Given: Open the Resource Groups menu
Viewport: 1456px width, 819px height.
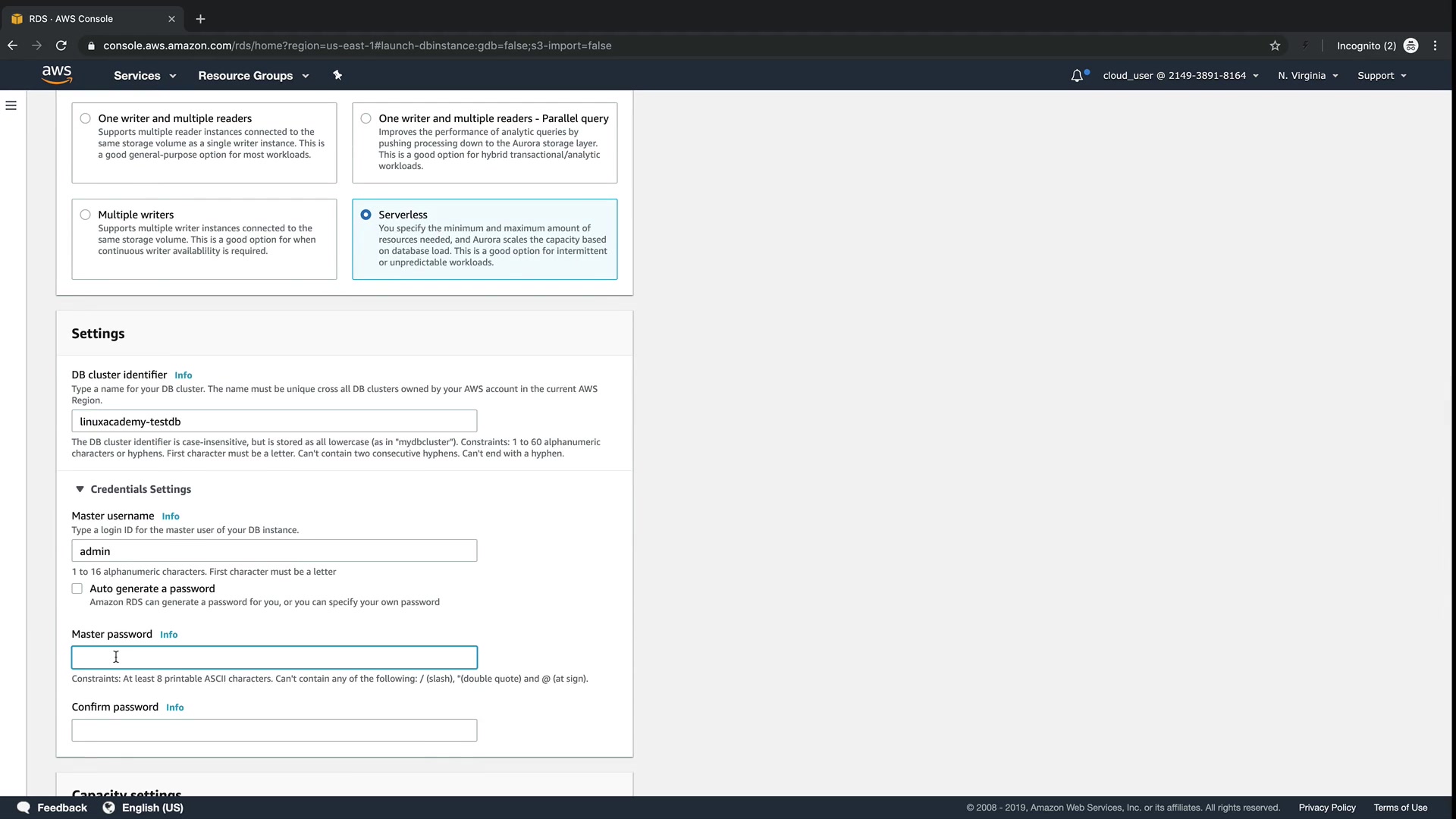Looking at the screenshot, I should point(253,76).
